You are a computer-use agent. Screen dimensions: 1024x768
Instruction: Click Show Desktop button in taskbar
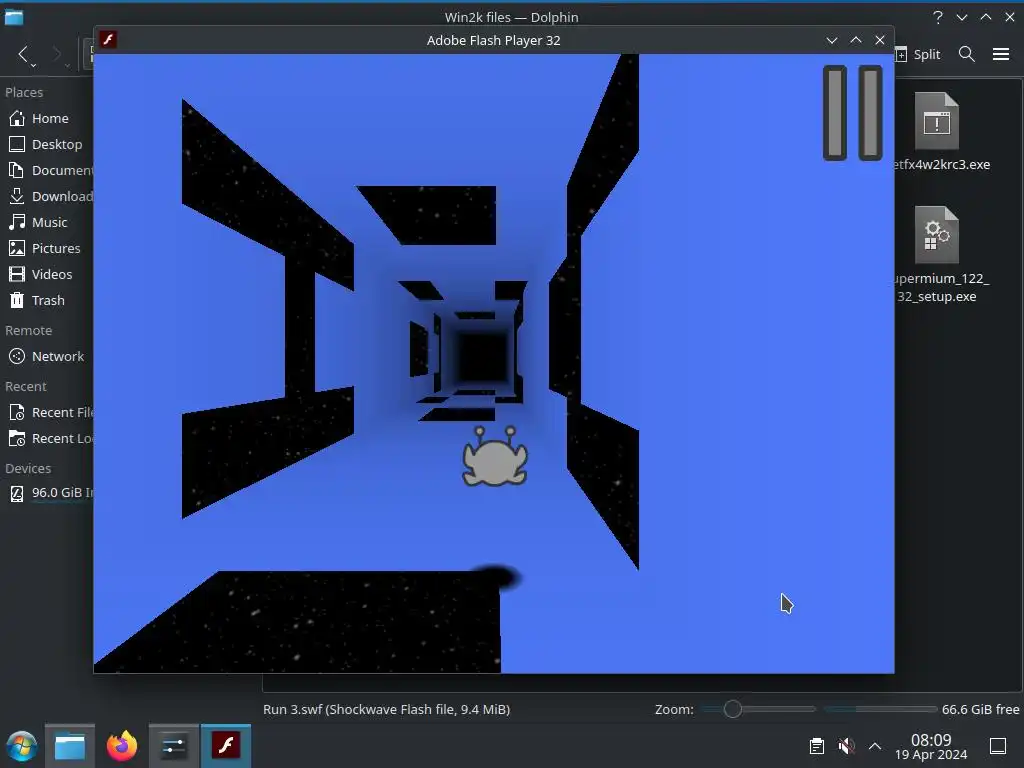click(x=998, y=746)
